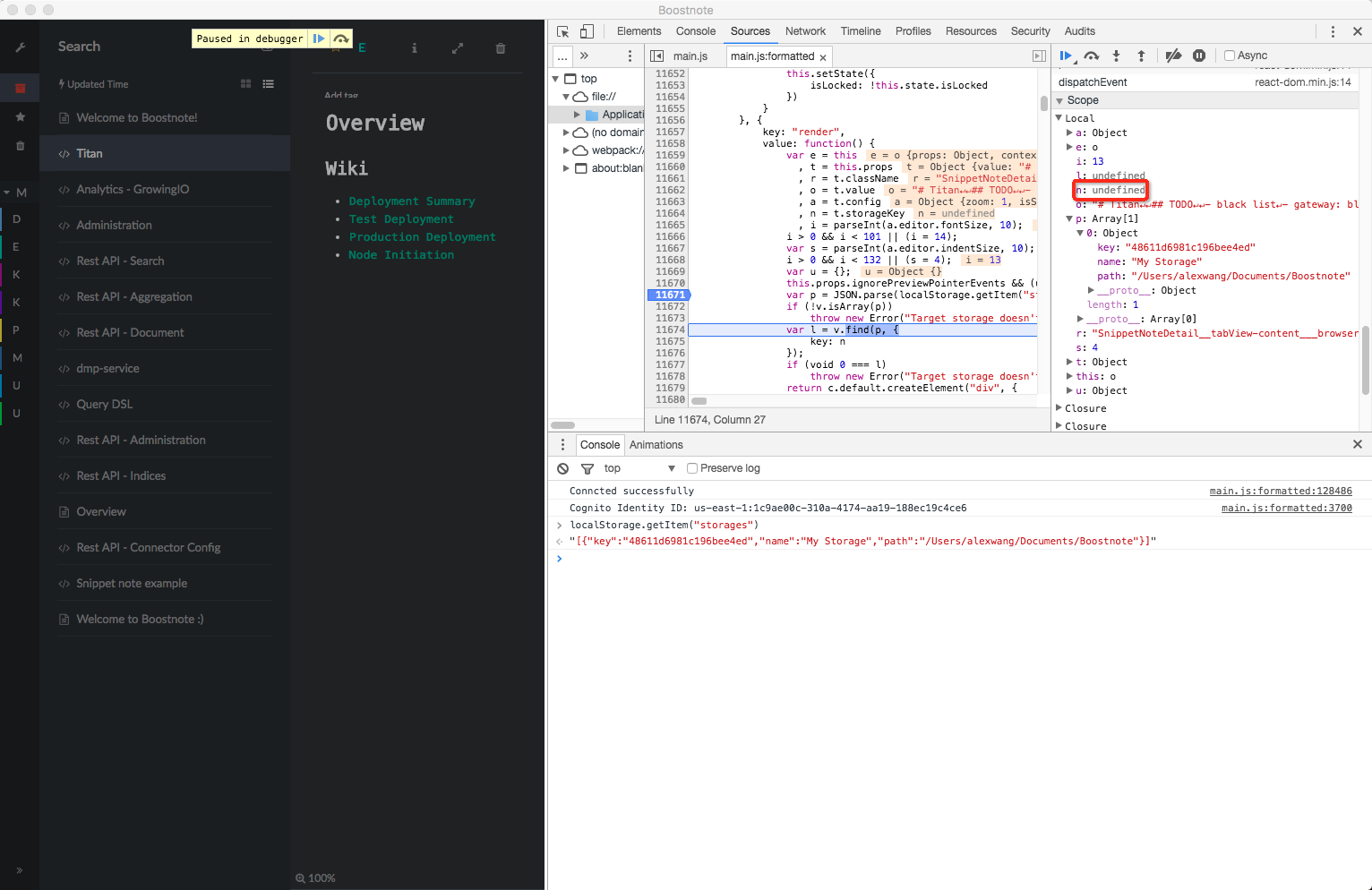The height and width of the screenshot is (890, 1372).
Task: Step out of current function
Action: click(1141, 56)
